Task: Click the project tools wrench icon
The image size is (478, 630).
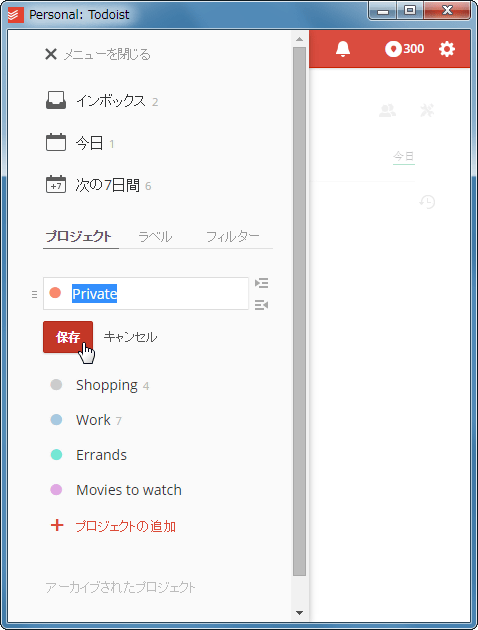Action: [x=427, y=110]
